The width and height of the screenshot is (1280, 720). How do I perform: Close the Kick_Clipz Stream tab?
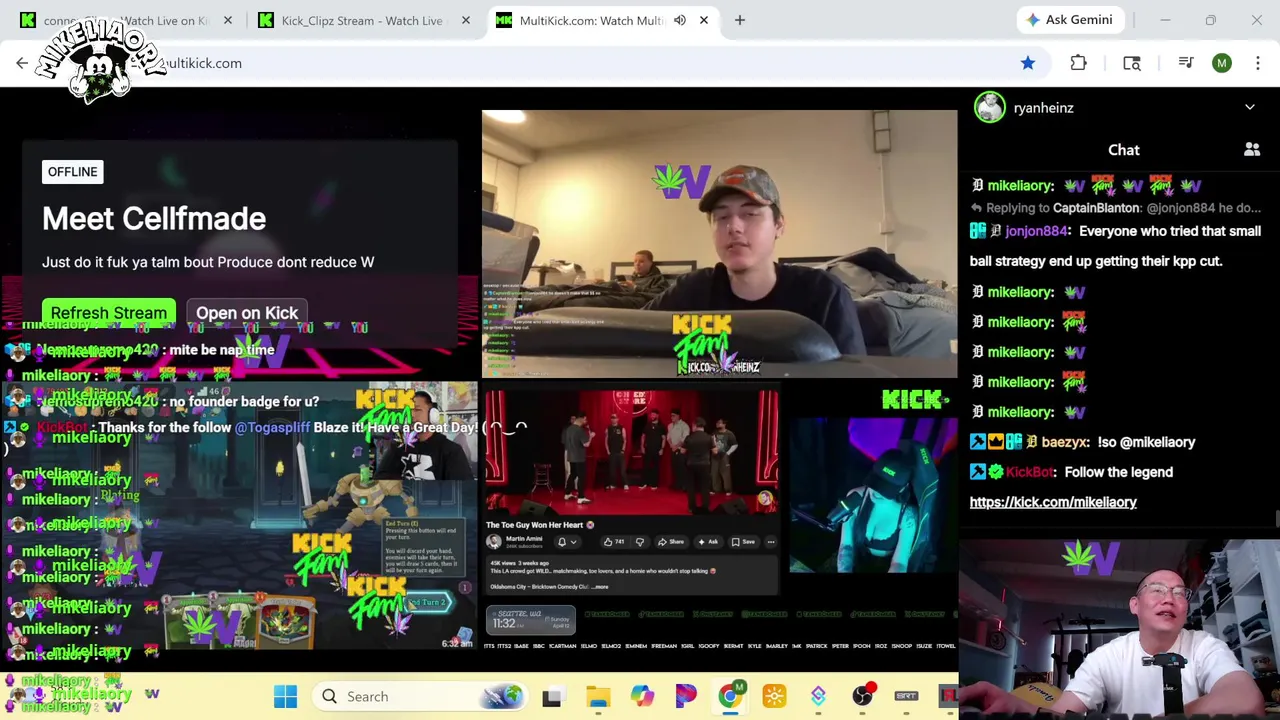coord(466,20)
